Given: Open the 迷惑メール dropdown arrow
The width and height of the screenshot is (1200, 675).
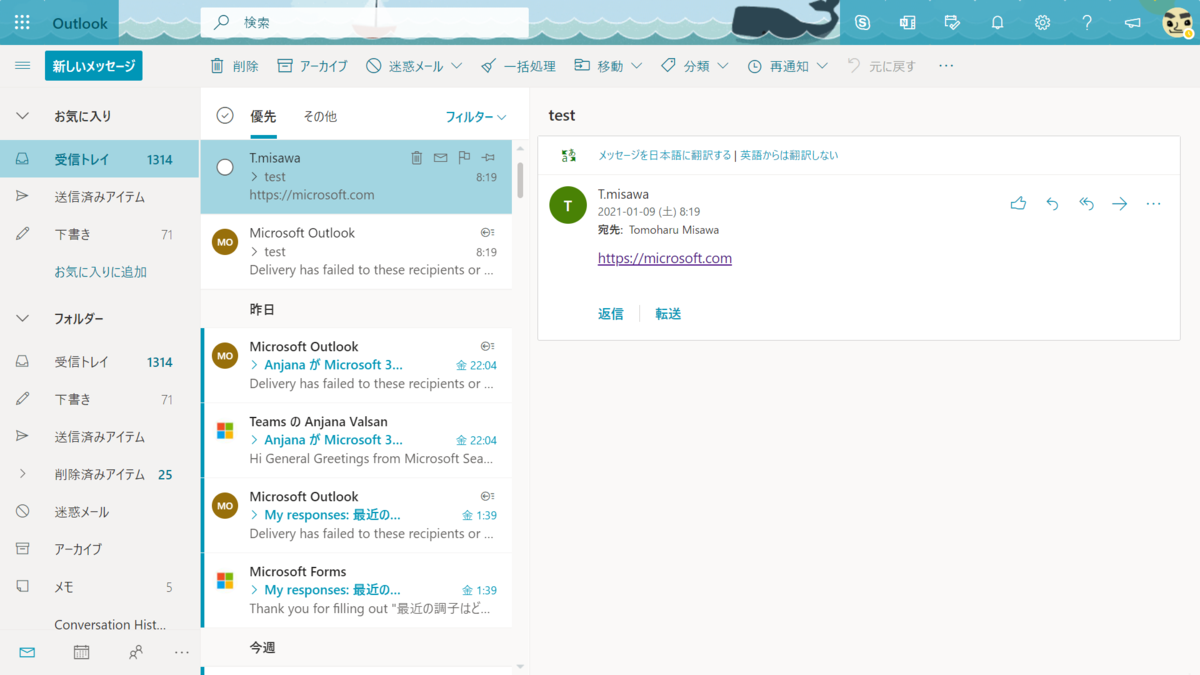Looking at the screenshot, I should click(456, 66).
